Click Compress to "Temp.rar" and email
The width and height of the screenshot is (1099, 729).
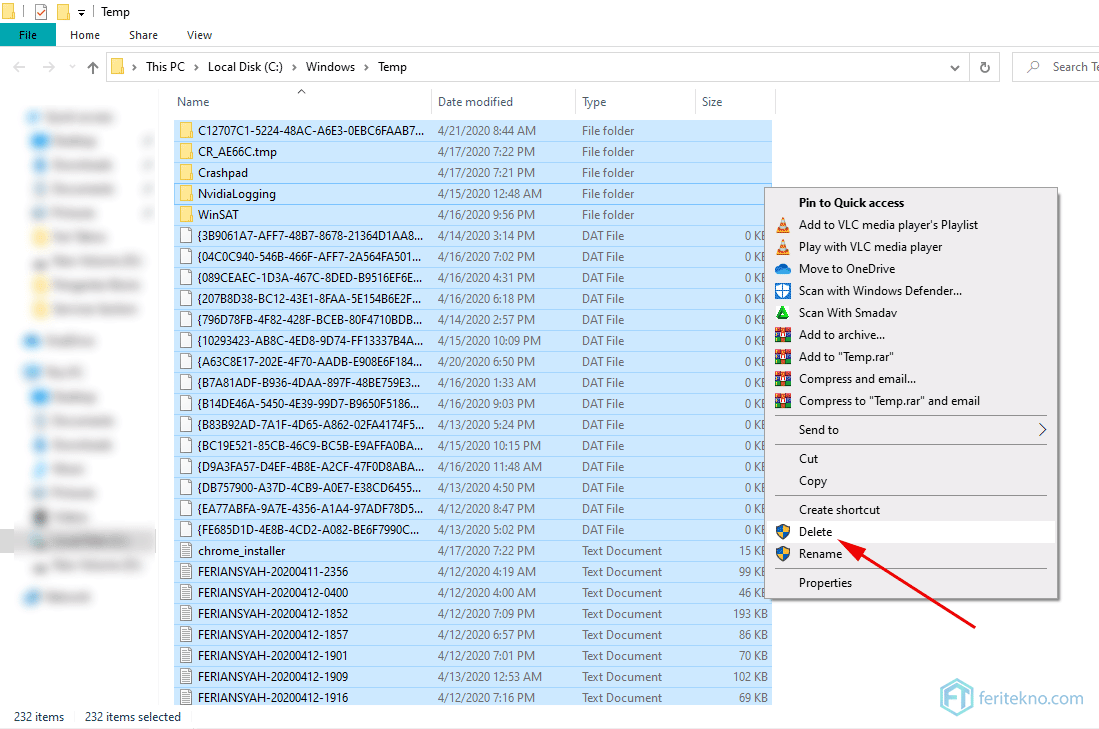(x=911, y=401)
